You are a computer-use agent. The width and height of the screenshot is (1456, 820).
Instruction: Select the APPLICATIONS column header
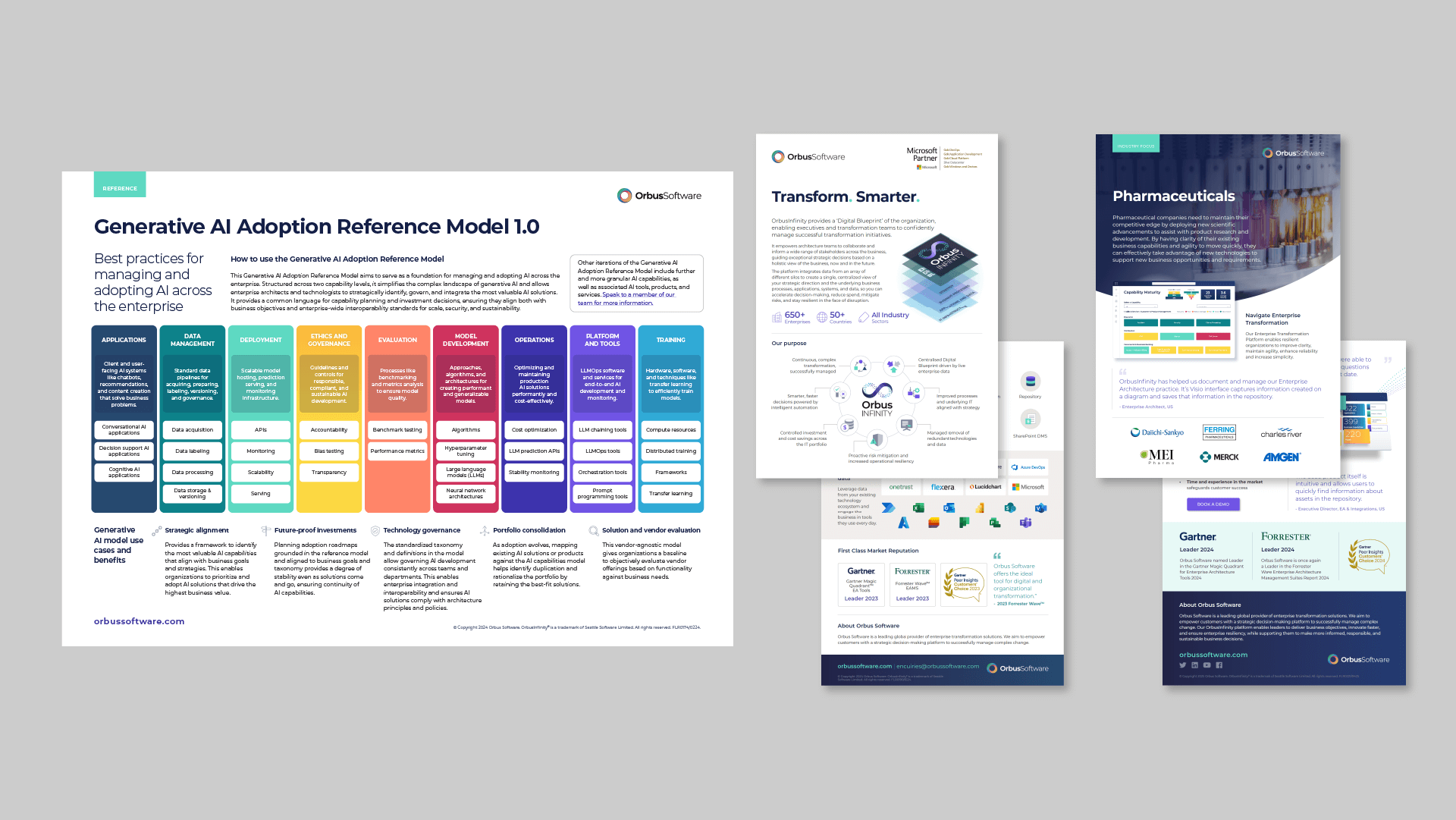click(124, 340)
